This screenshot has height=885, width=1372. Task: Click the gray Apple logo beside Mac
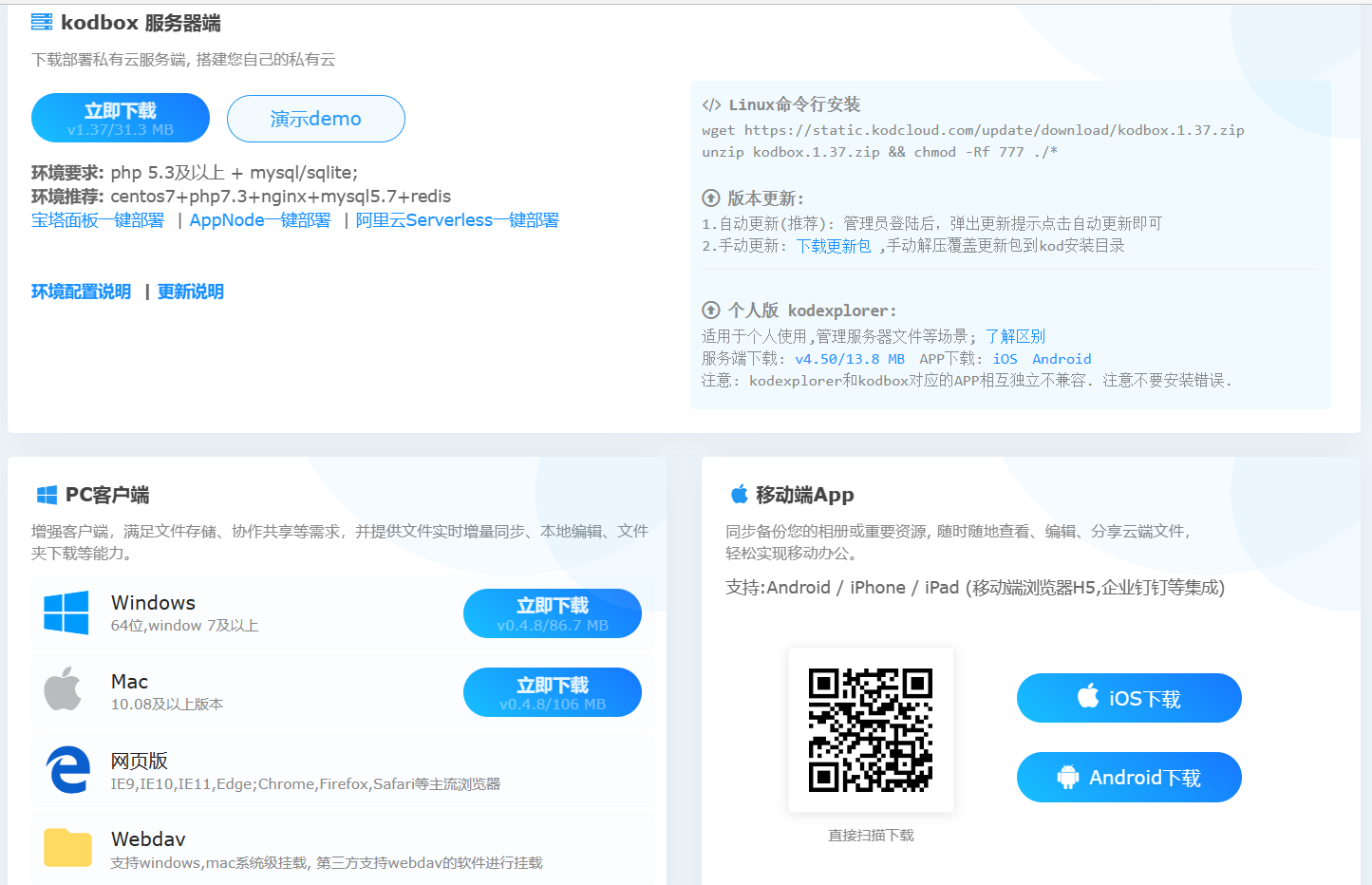coord(63,689)
